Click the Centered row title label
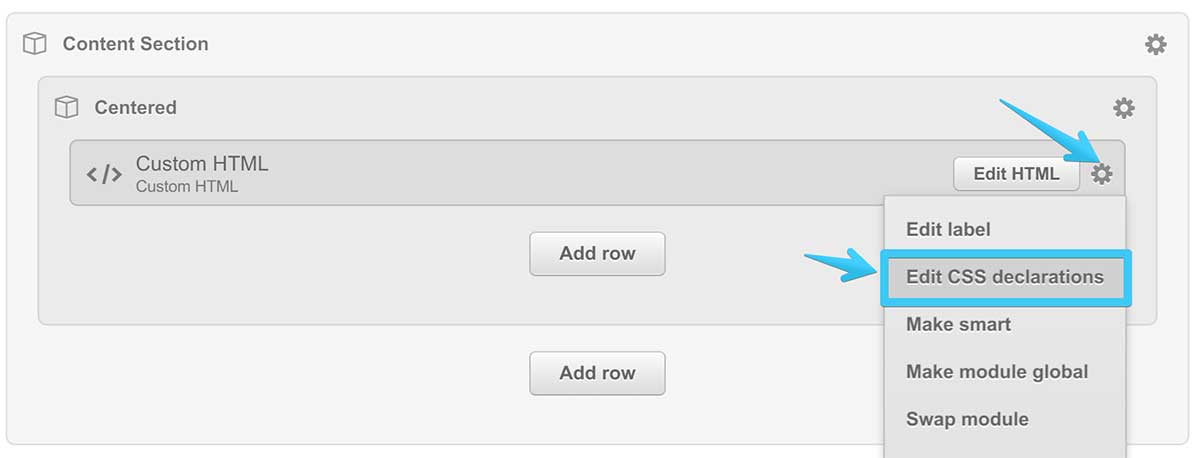The width and height of the screenshot is (1200, 458). (x=135, y=108)
